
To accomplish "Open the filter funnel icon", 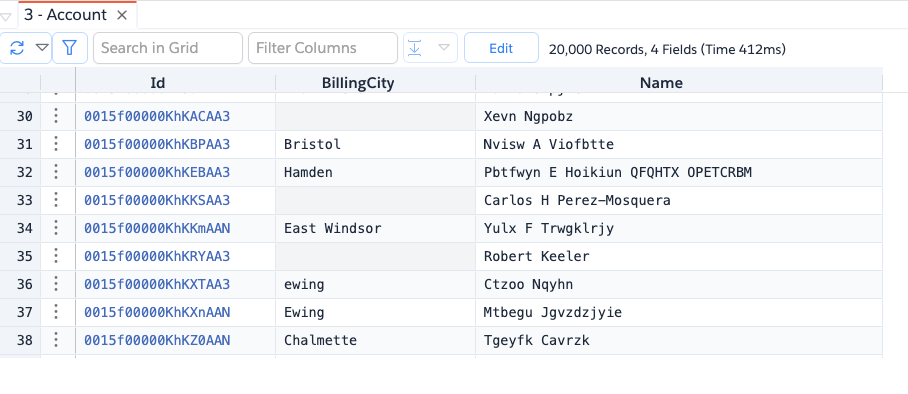I will coord(70,48).
